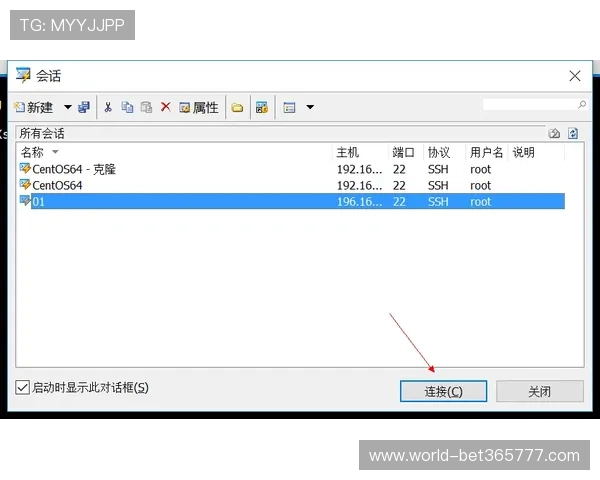Click the session icon of 01 row
Viewport: 600px width, 480px height.
(25, 201)
